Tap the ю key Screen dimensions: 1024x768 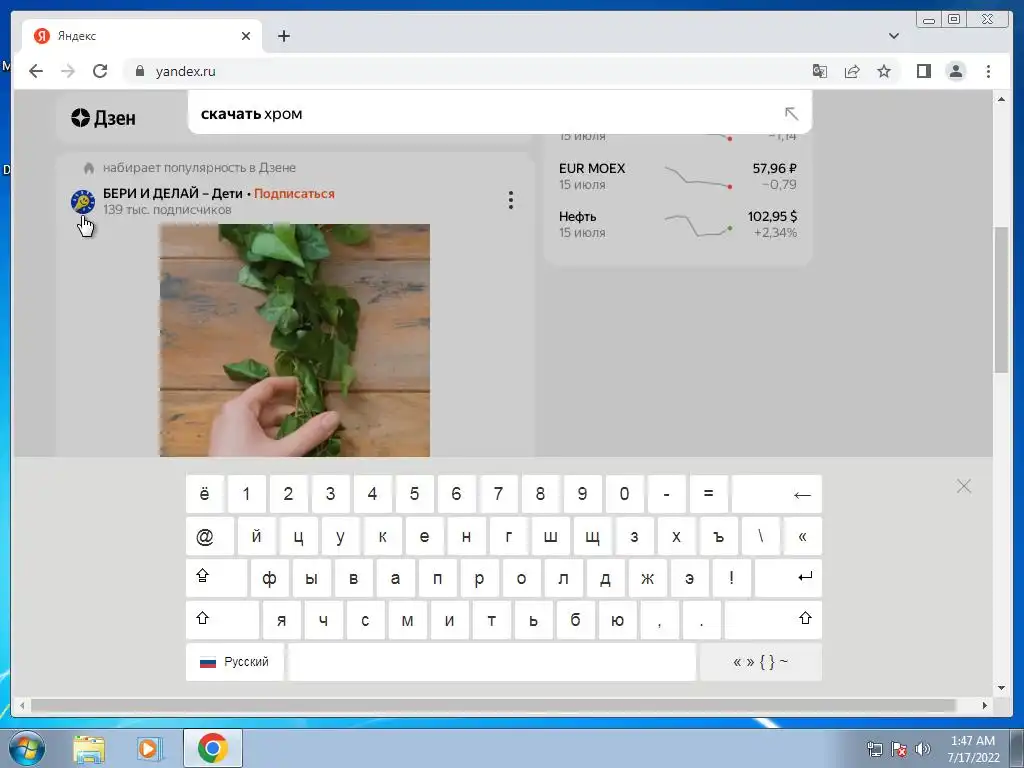click(x=617, y=620)
